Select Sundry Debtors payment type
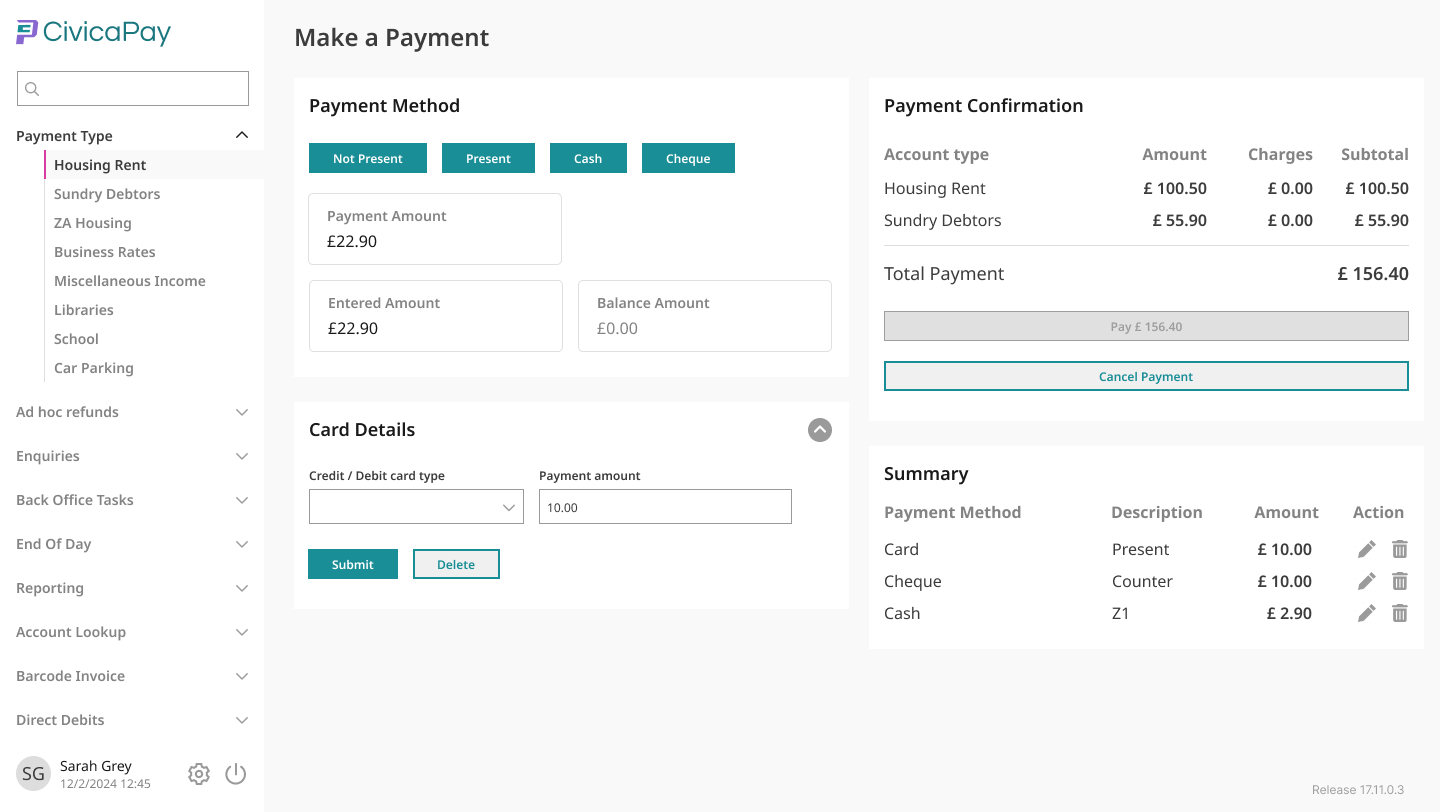This screenshot has width=1440, height=812. click(x=107, y=194)
